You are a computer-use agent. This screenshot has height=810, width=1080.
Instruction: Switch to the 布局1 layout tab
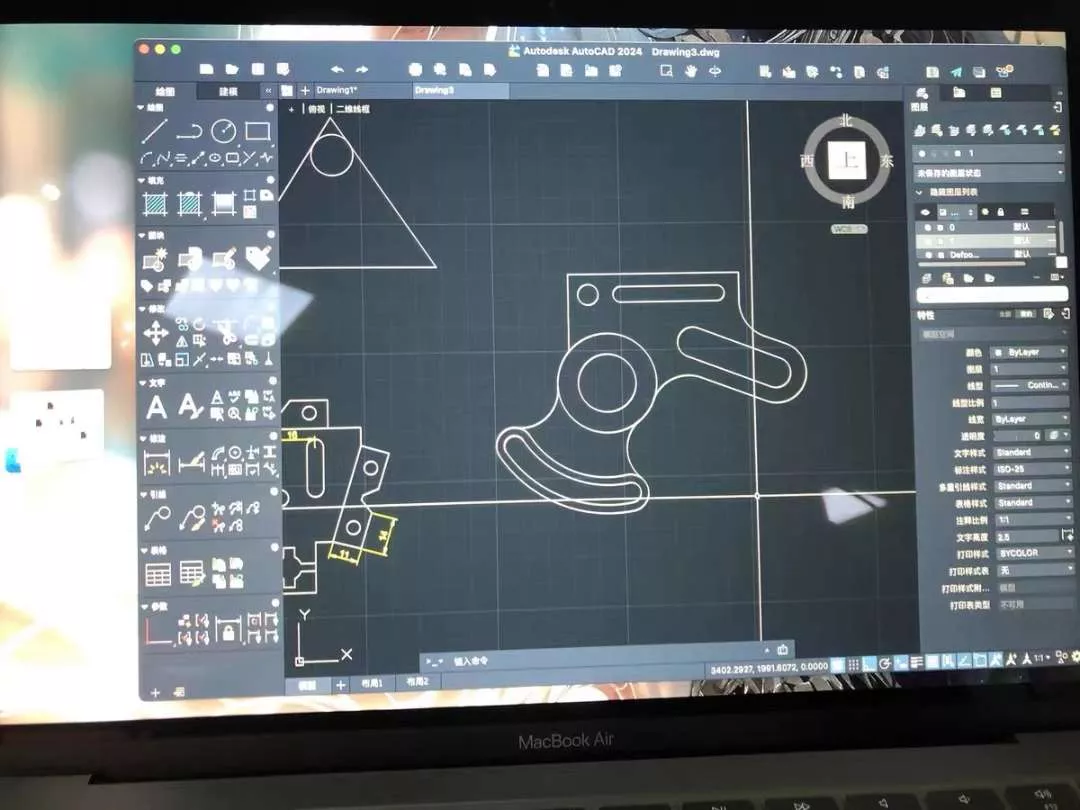(372, 682)
